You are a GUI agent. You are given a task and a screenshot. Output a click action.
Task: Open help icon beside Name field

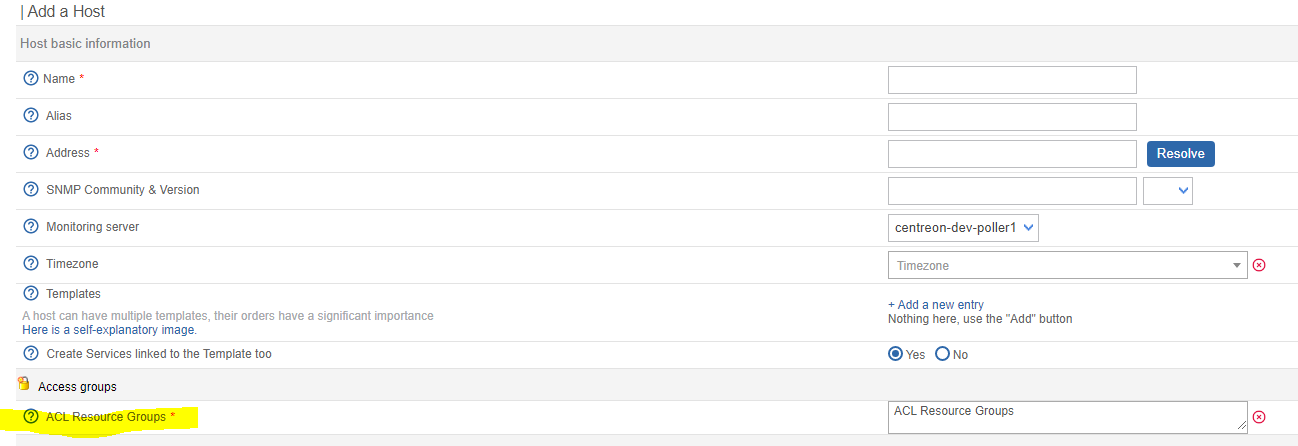point(30,78)
